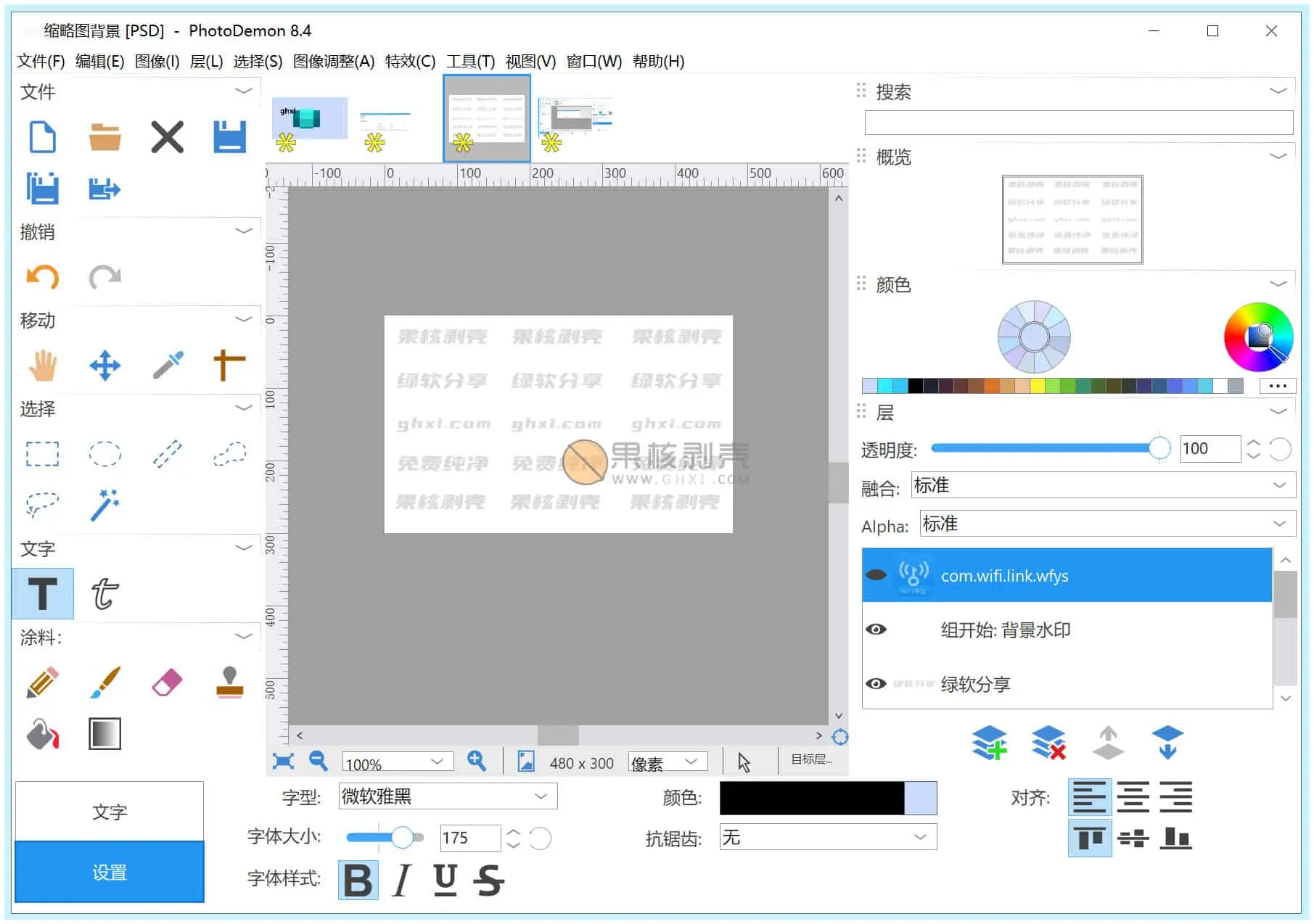This screenshot has height=924, width=1314.
Task: Select the Polygon selection tool
Action: (x=230, y=454)
